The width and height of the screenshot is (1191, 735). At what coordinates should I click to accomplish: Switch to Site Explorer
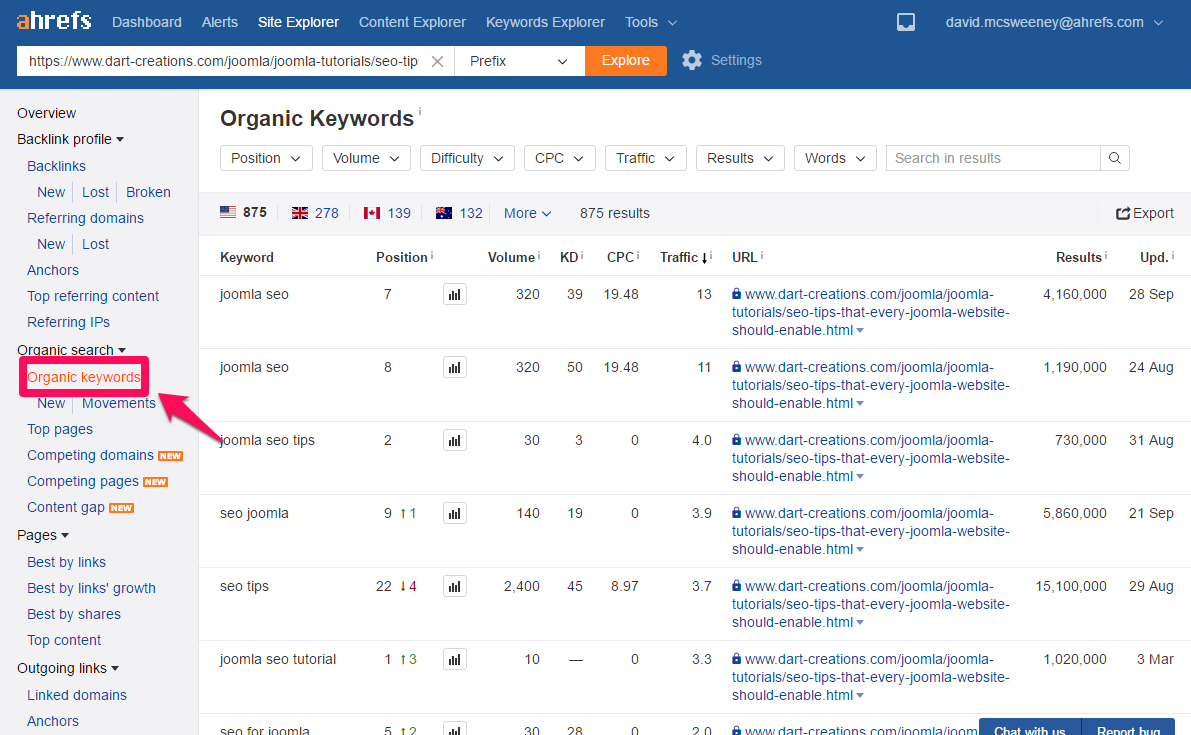click(299, 22)
